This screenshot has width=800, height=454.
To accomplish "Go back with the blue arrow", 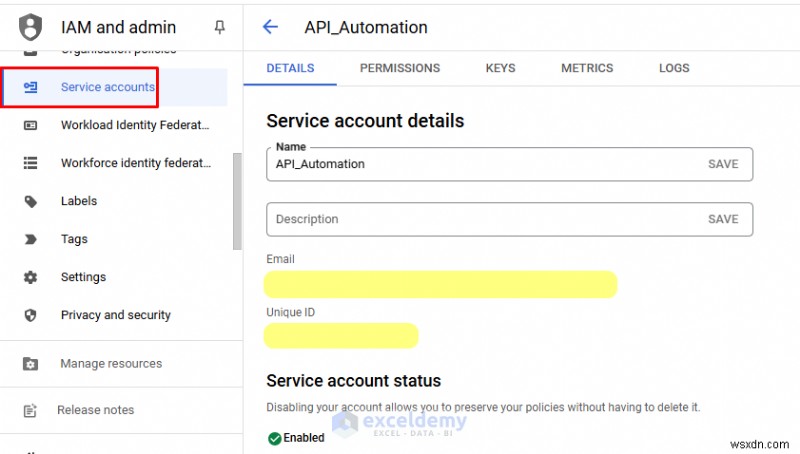I will click(270, 27).
